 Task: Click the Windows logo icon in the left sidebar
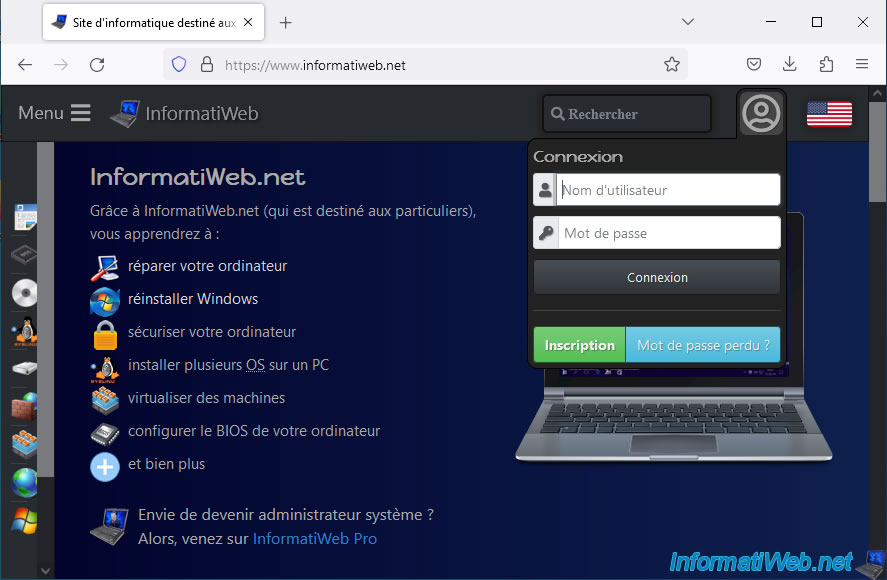pyautogui.click(x=24, y=521)
